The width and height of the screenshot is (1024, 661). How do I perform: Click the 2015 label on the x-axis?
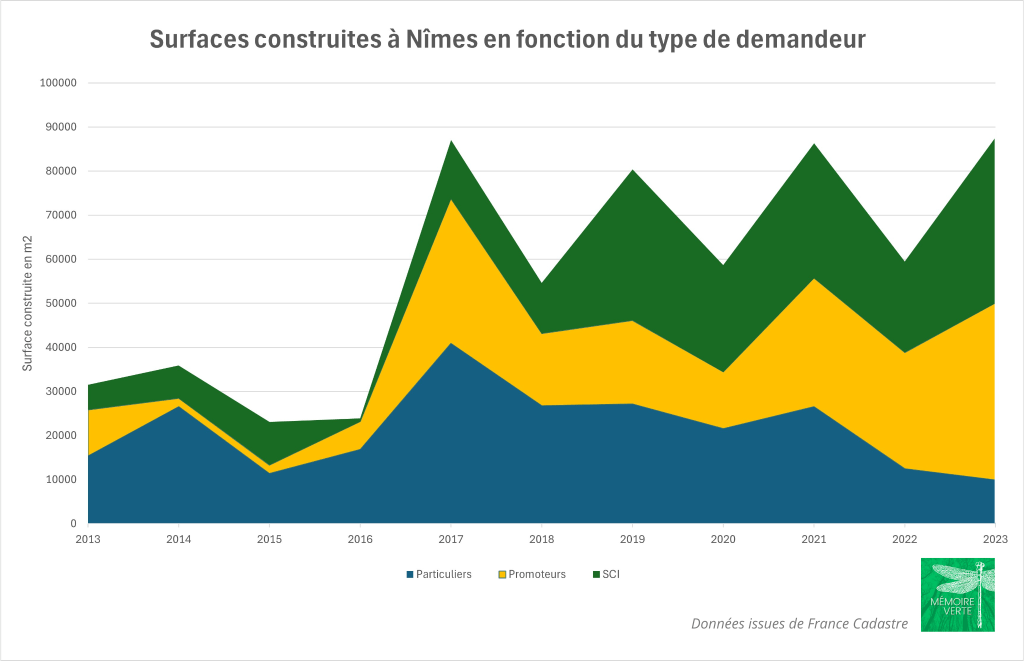tap(269, 539)
